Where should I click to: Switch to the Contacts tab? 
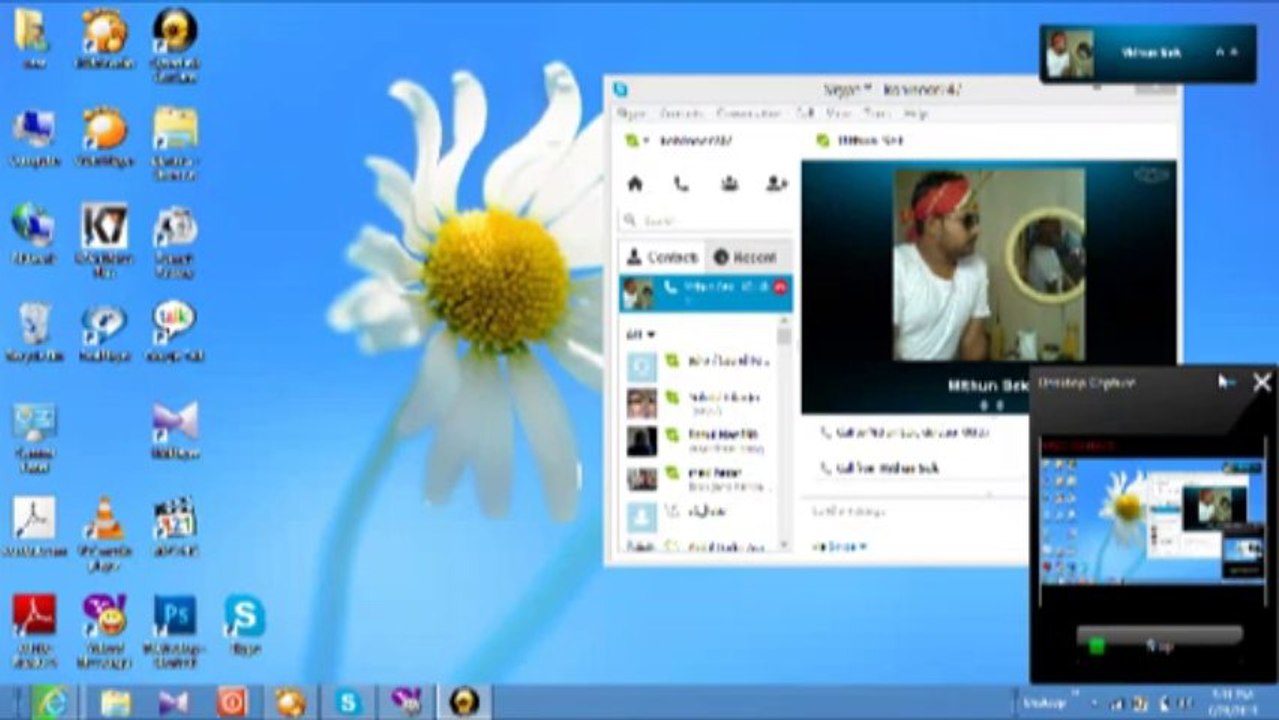click(662, 257)
